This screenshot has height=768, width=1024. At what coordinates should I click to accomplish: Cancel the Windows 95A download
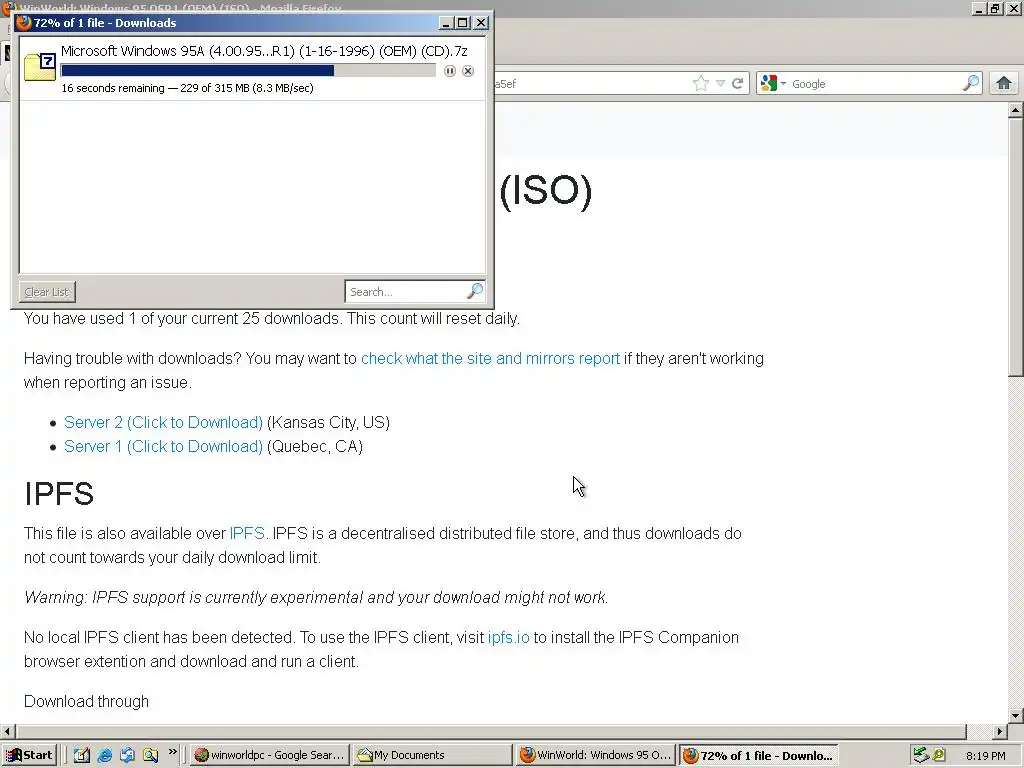[x=468, y=71]
